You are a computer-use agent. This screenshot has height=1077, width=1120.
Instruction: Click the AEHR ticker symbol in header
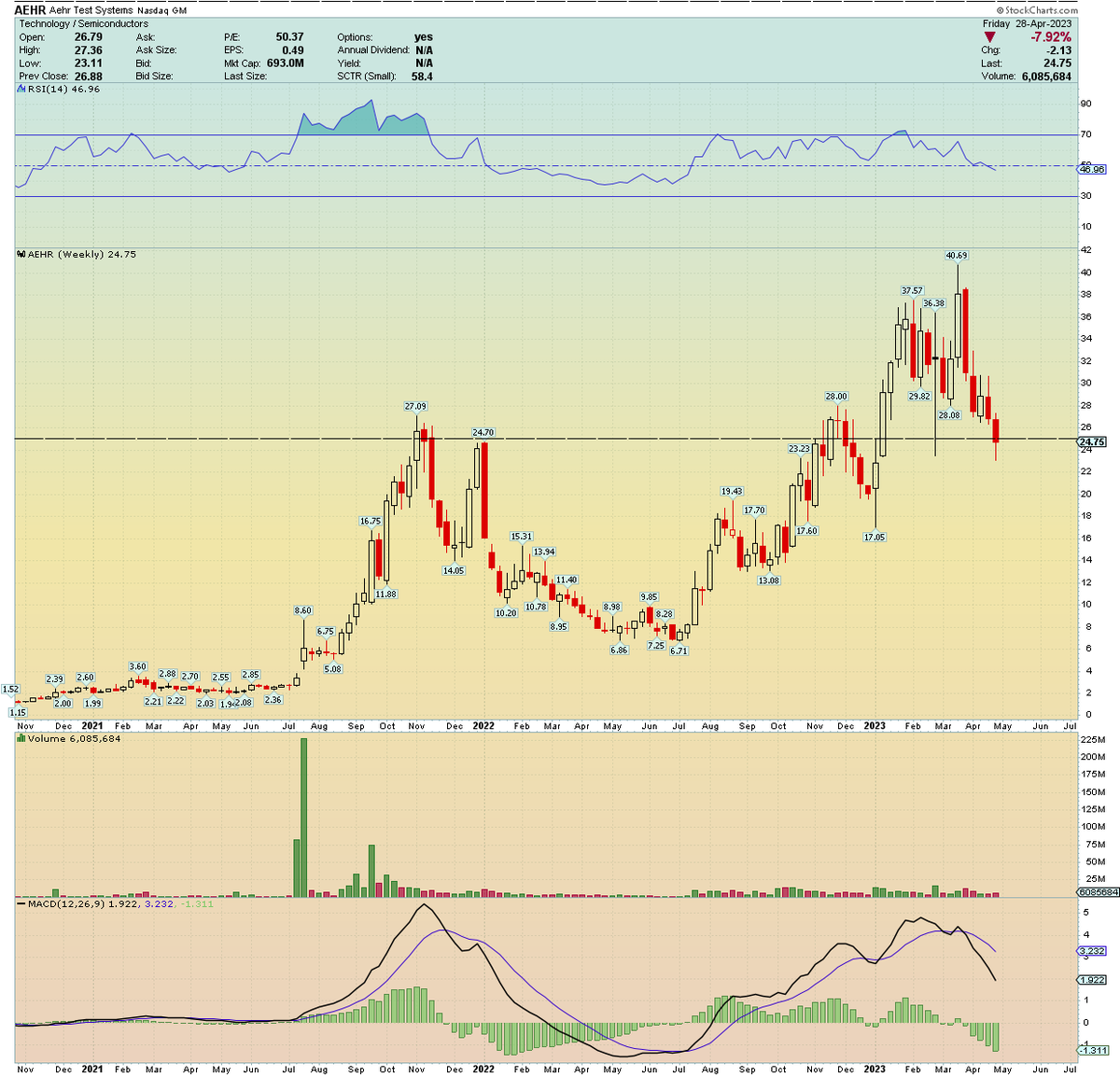click(x=31, y=10)
